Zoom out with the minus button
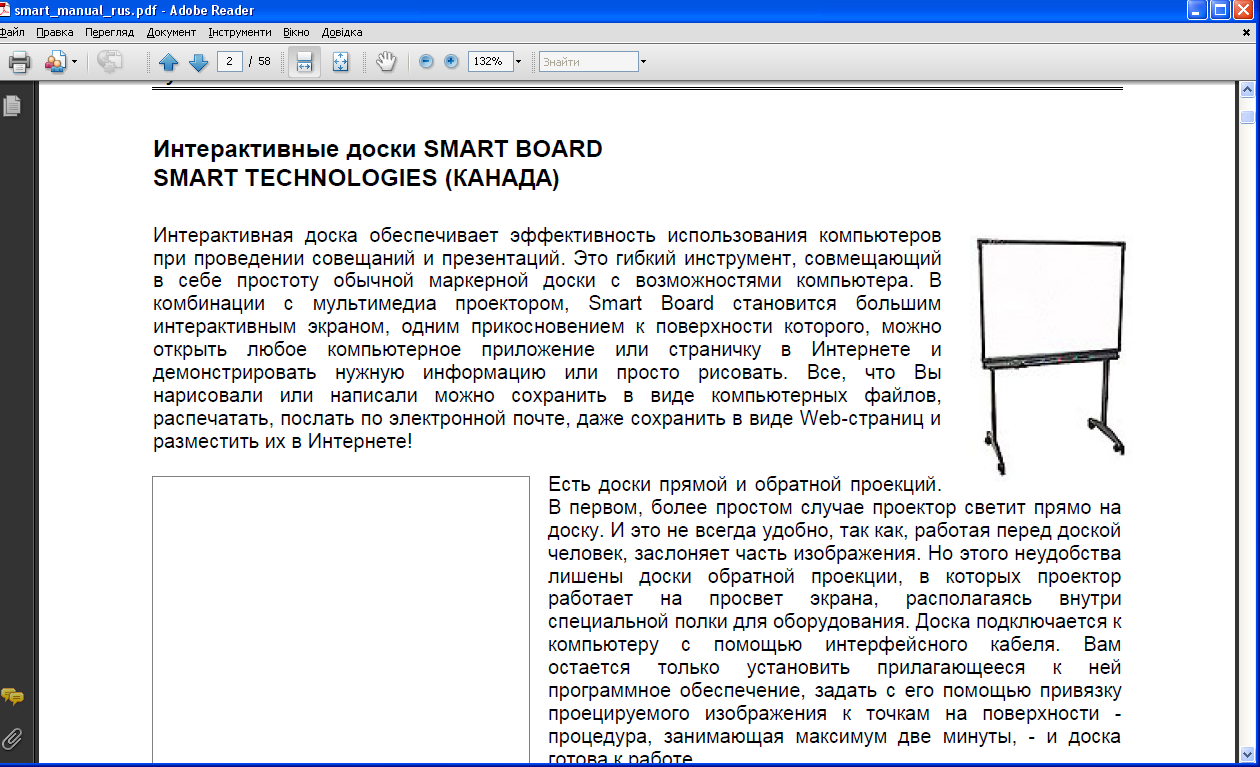This screenshot has width=1260, height=767. coord(427,61)
